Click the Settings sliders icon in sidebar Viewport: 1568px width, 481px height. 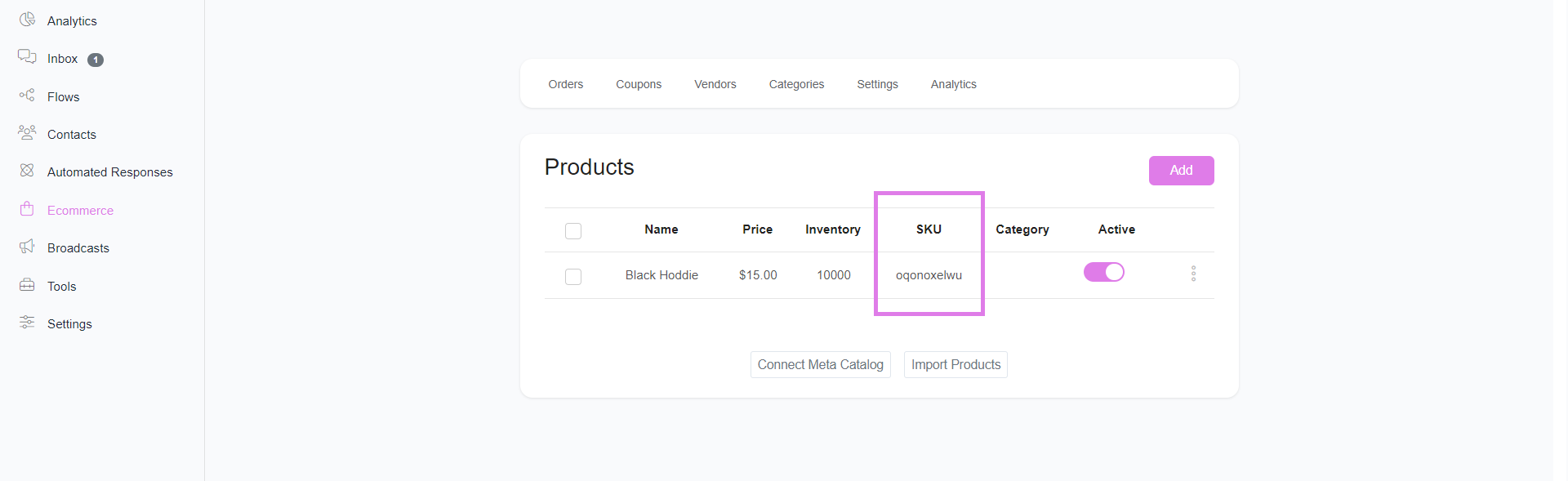click(27, 323)
